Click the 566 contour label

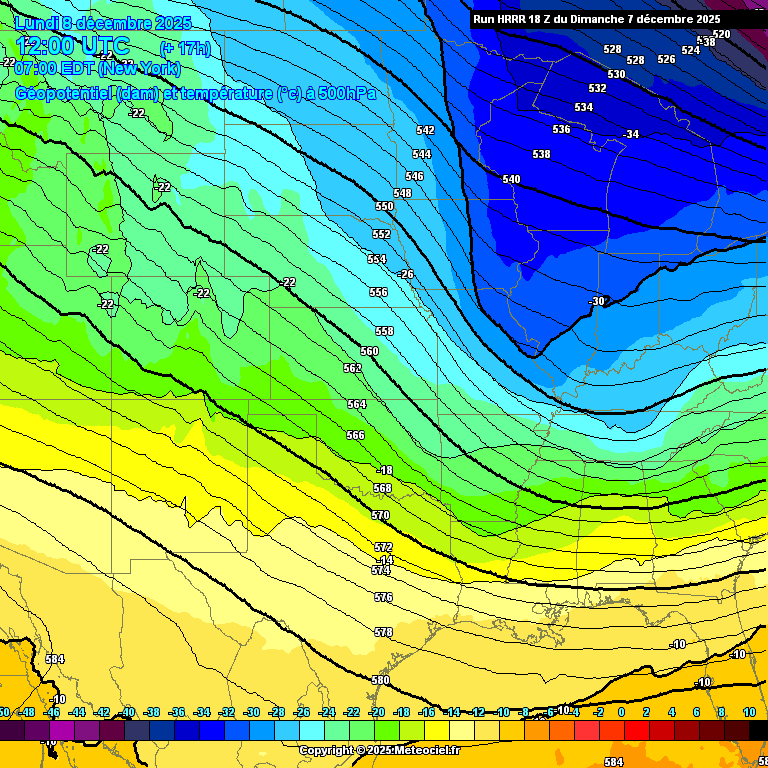pos(355,435)
